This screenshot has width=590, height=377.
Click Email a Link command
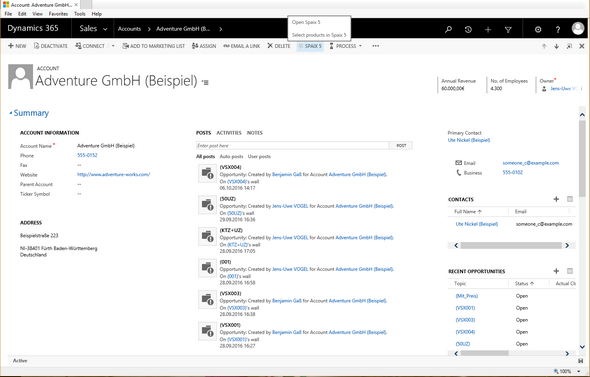tap(242, 46)
